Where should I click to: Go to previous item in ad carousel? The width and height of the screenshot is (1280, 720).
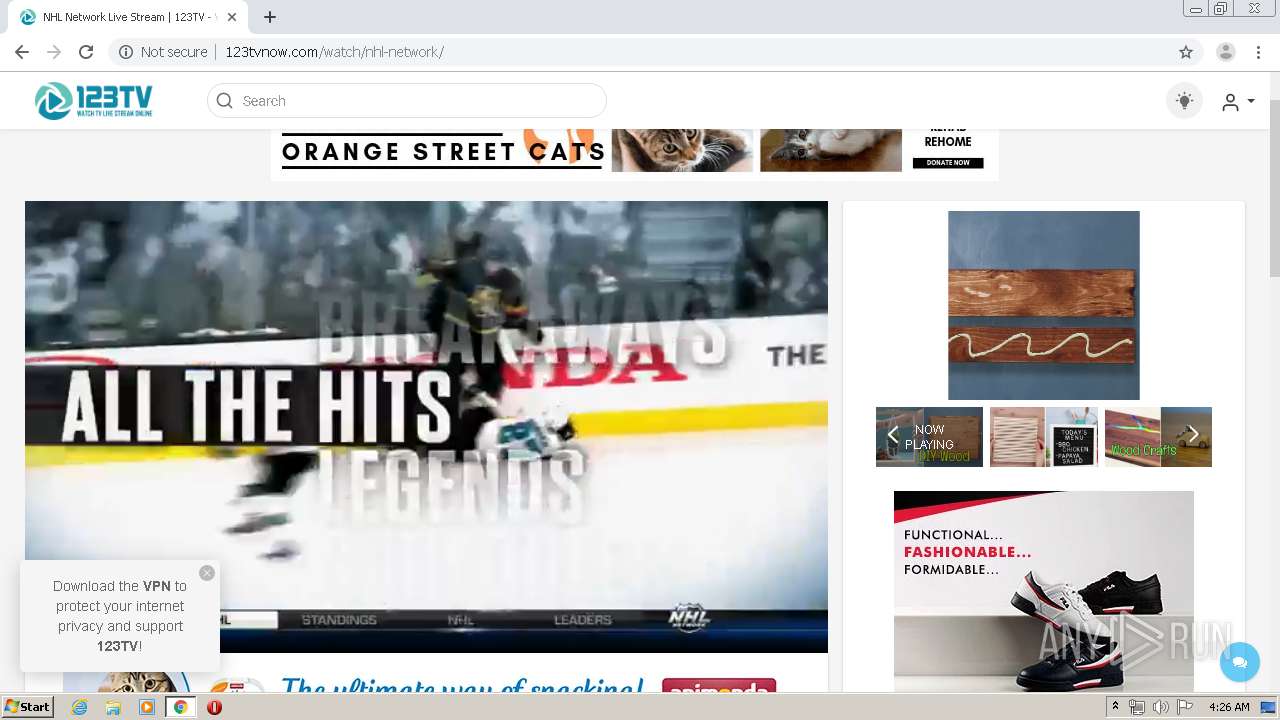tap(893, 435)
